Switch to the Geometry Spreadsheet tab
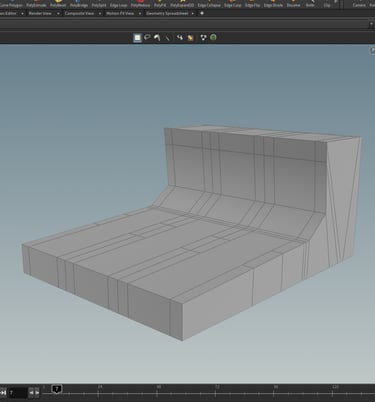This screenshot has height=402, width=375. (167, 13)
